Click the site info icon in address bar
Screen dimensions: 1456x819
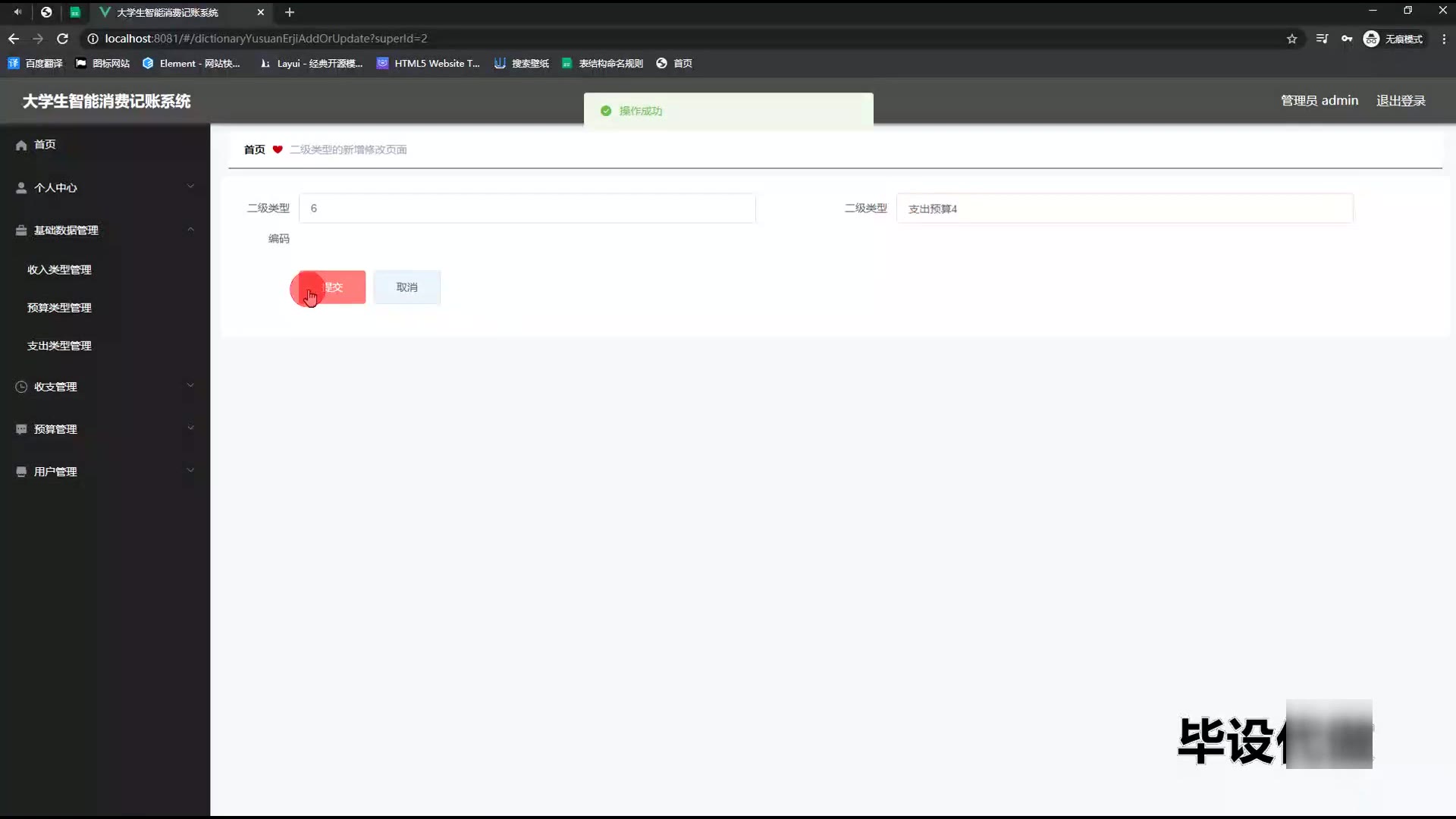93,39
